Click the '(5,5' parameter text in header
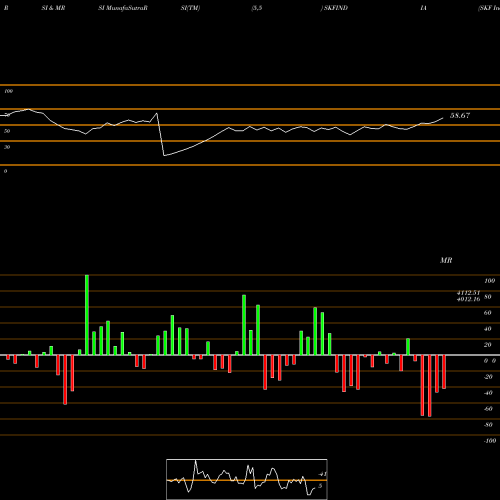Image resolution: width=500 pixels, height=500 pixels. (x=257, y=8)
